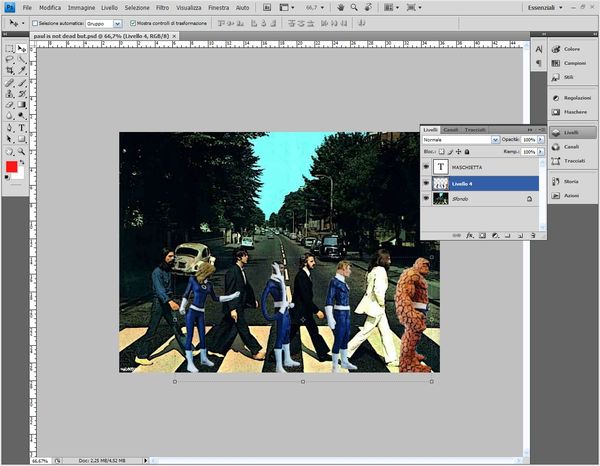
Task: Reset default foreground and background colors
Action: 7,177
